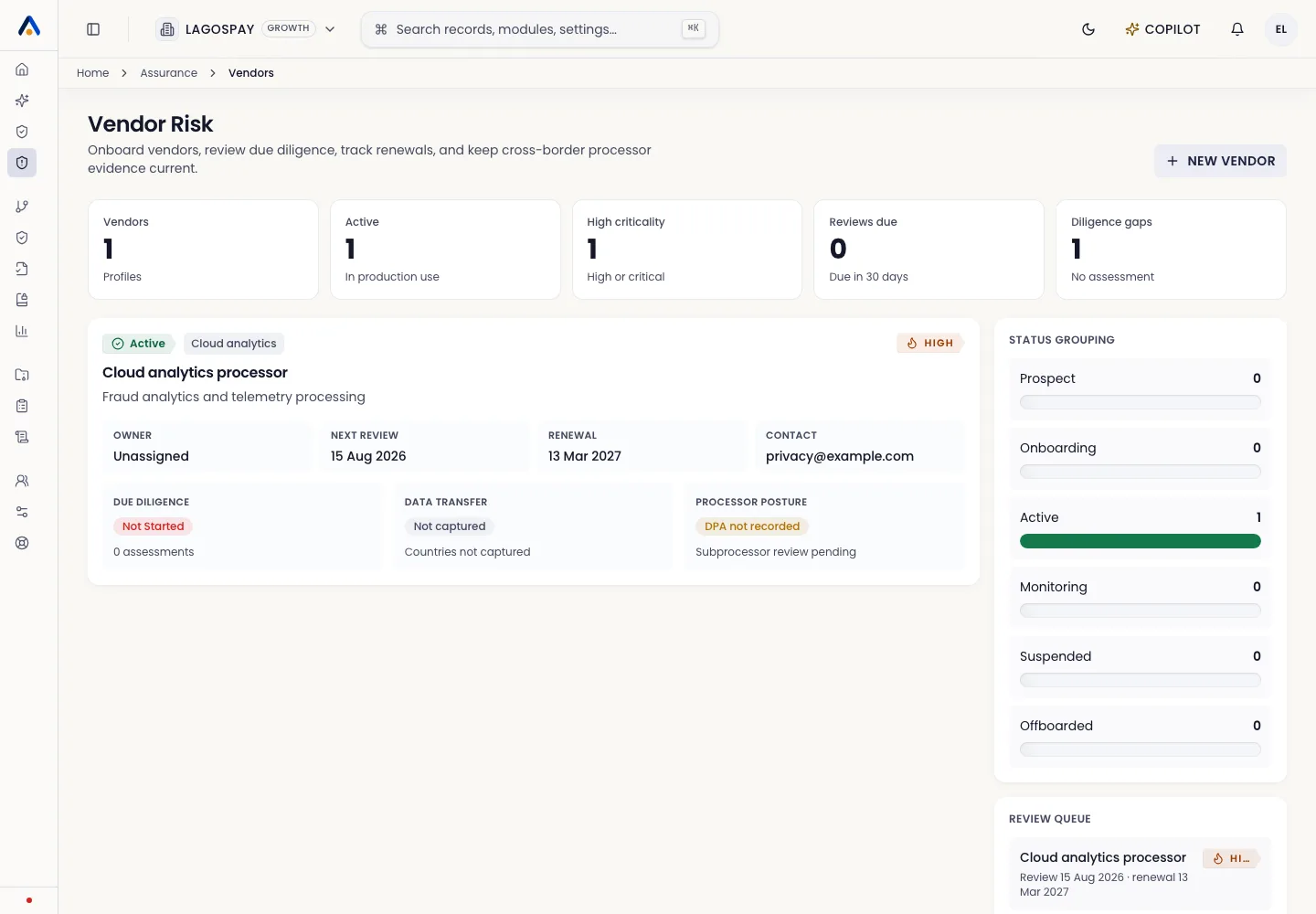
Task: Click the Unassigned owner value
Action: (151, 456)
